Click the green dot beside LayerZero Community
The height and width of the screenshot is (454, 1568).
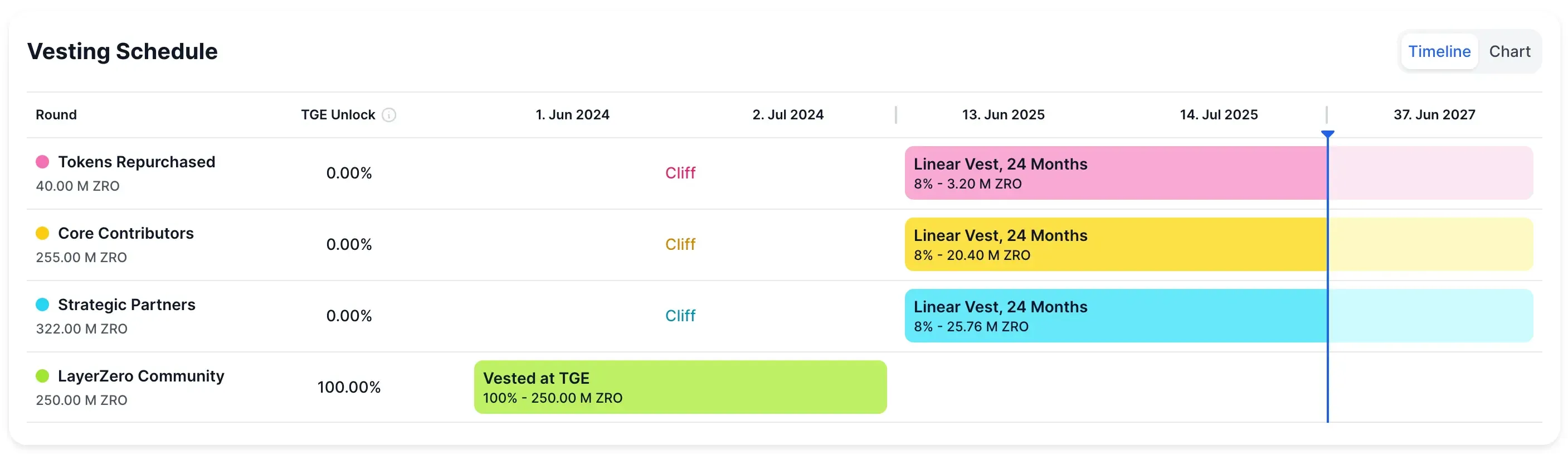[41, 375]
